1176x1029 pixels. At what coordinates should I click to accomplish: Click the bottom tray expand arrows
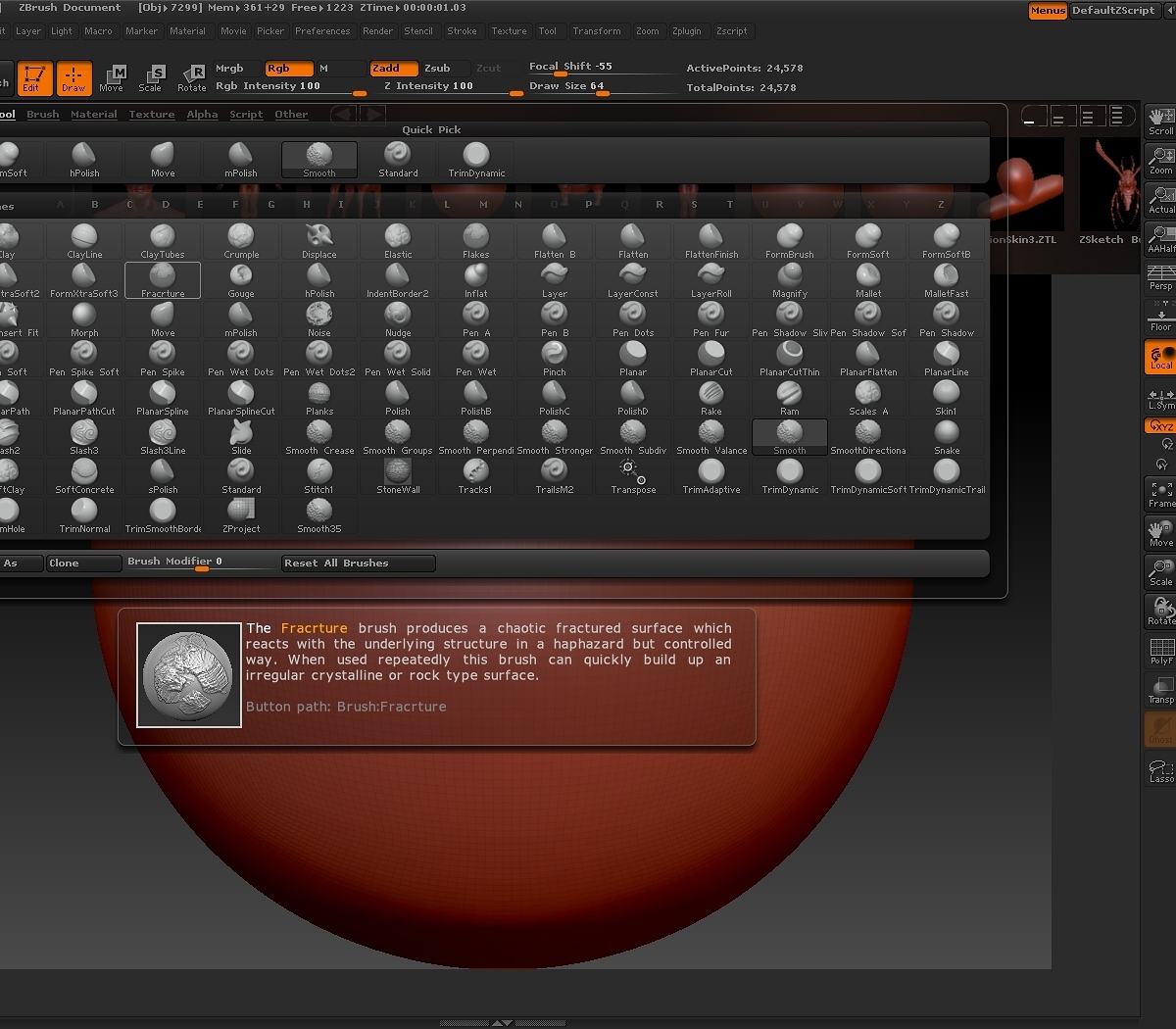click(x=502, y=1022)
